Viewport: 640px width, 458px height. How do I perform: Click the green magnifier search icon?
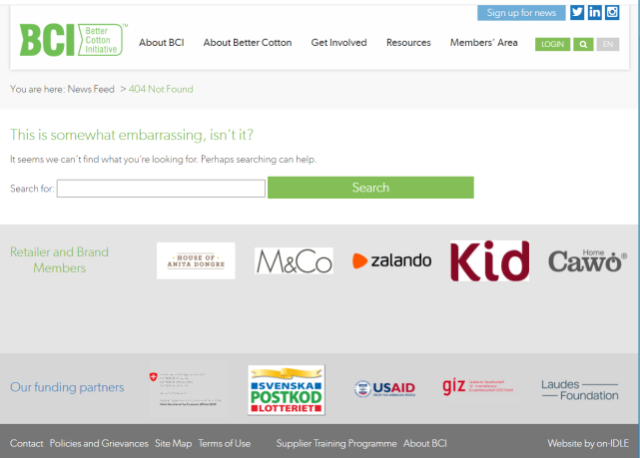(x=583, y=44)
